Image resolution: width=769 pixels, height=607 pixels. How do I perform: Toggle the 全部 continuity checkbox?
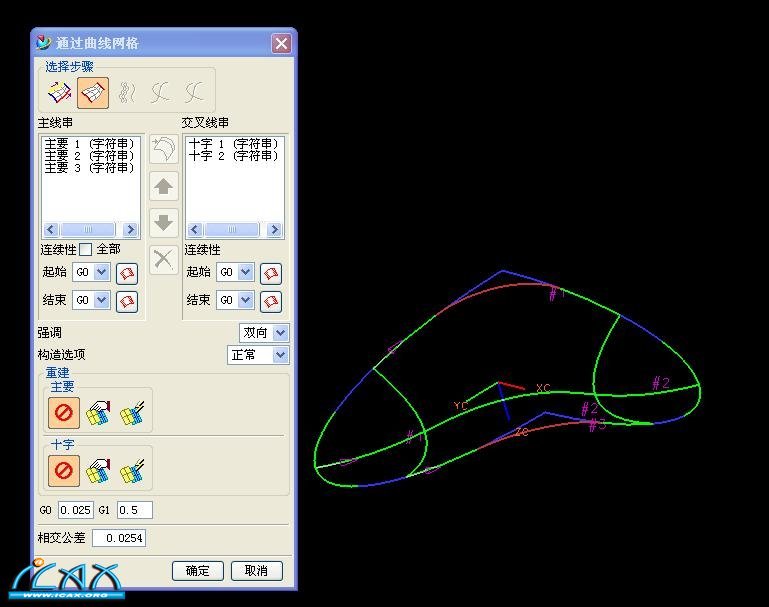(85, 250)
